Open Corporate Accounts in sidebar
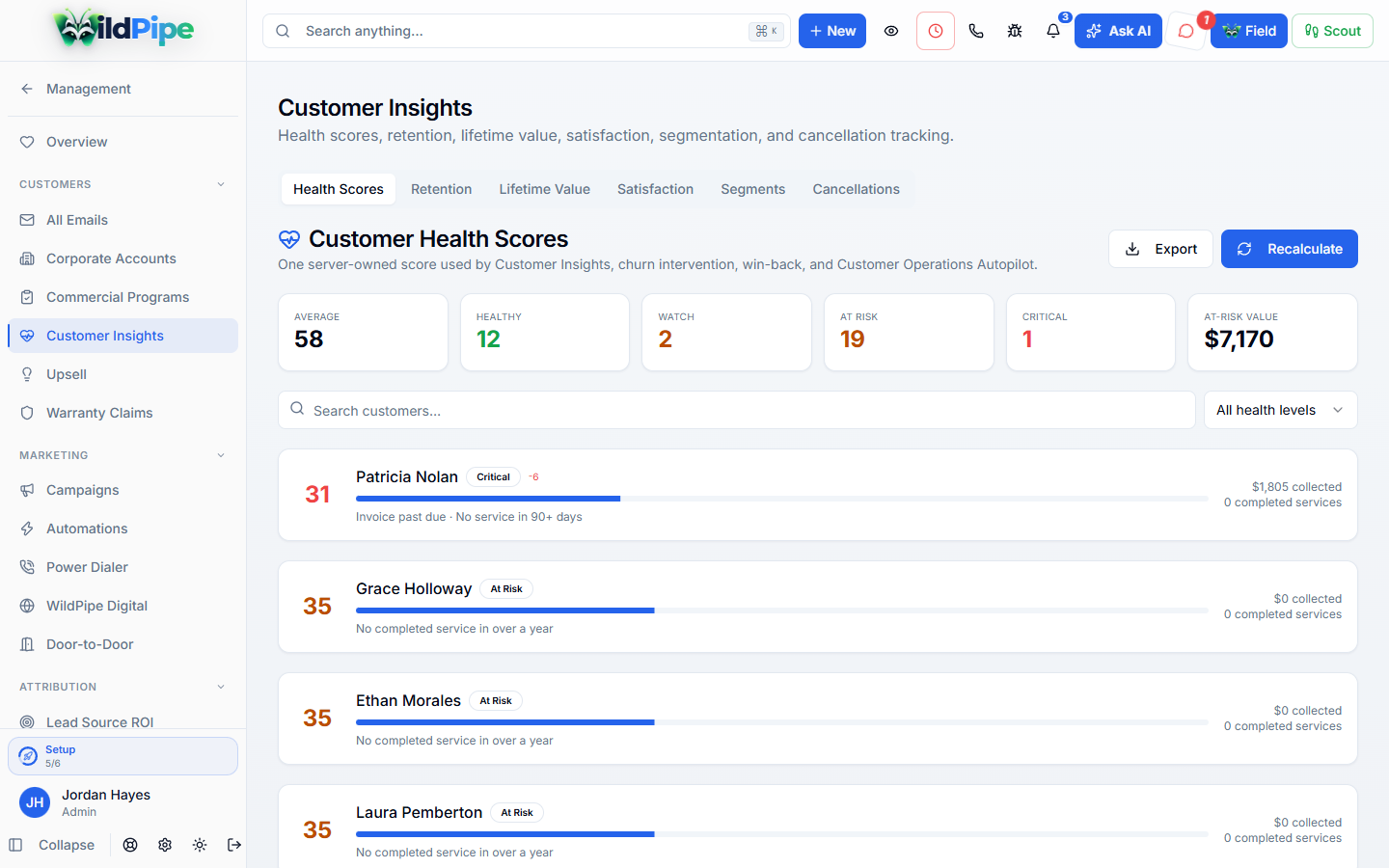Screen dimensions: 1389x868 pos(123,258)
